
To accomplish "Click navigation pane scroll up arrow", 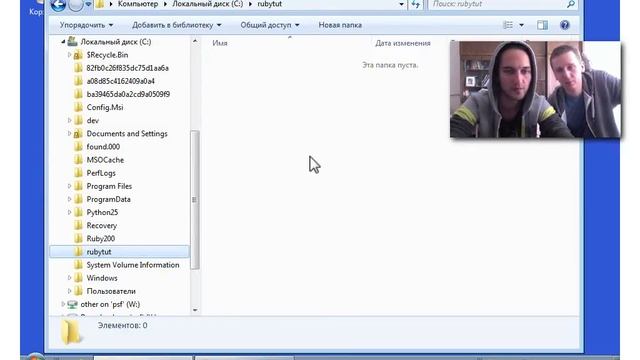I will point(195,41).
